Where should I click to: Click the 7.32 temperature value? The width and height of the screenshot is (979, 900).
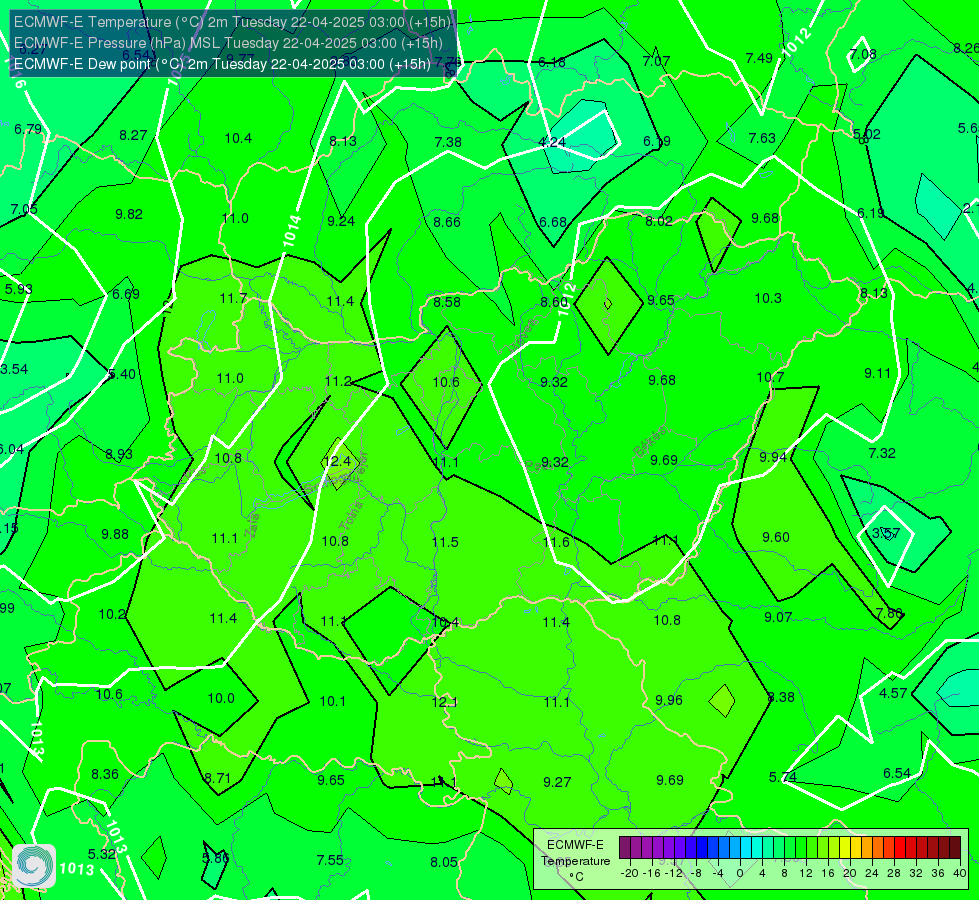point(882,453)
